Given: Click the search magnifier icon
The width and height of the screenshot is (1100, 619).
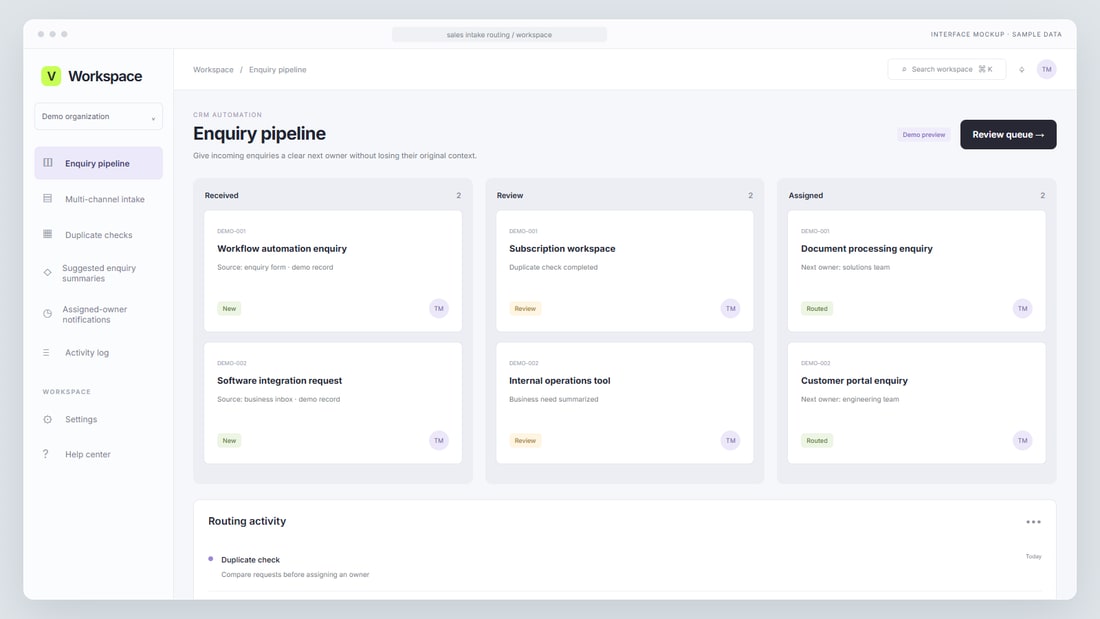Looking at the screenshot, I should coord(904,69).
